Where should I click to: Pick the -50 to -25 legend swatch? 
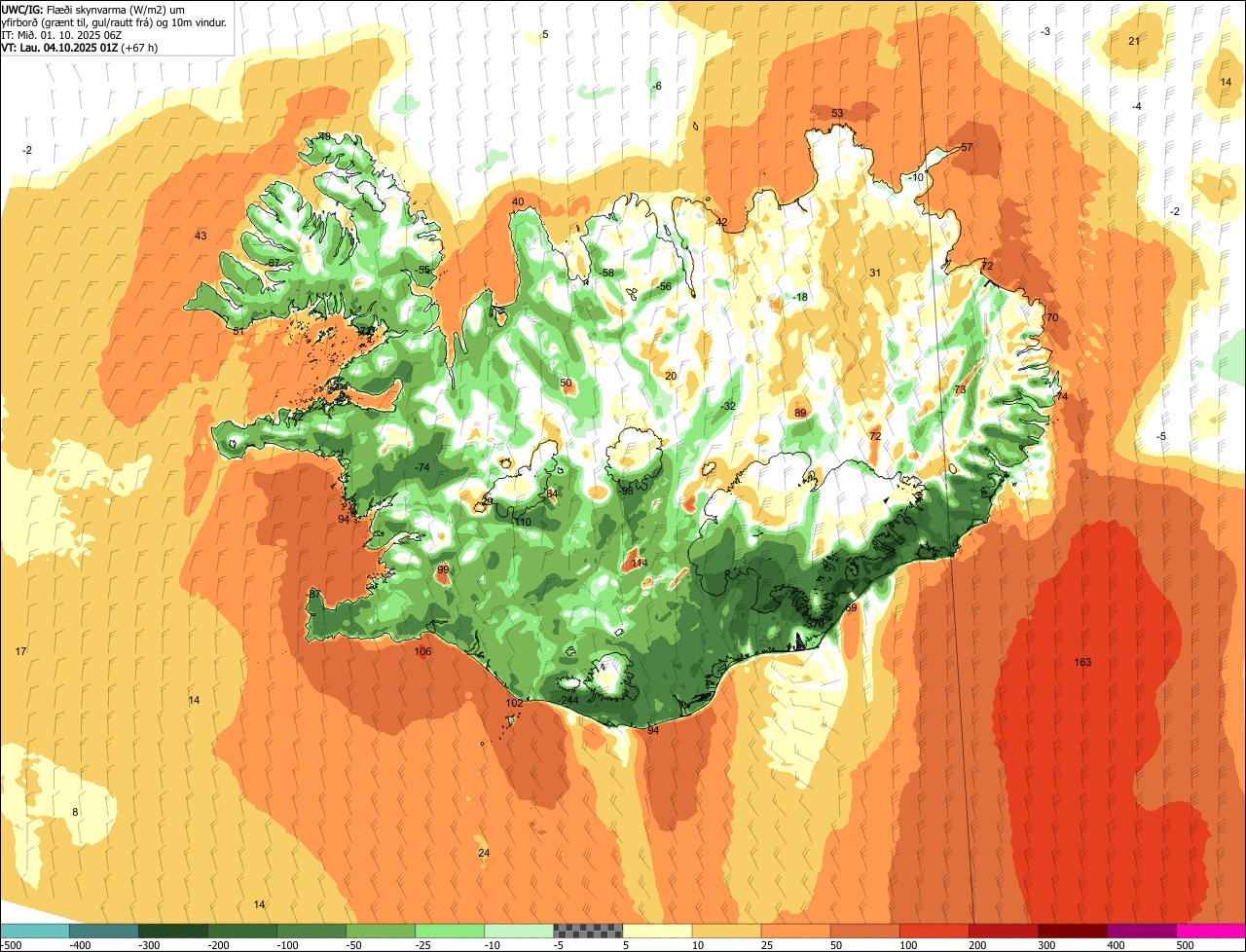[381, 931]
